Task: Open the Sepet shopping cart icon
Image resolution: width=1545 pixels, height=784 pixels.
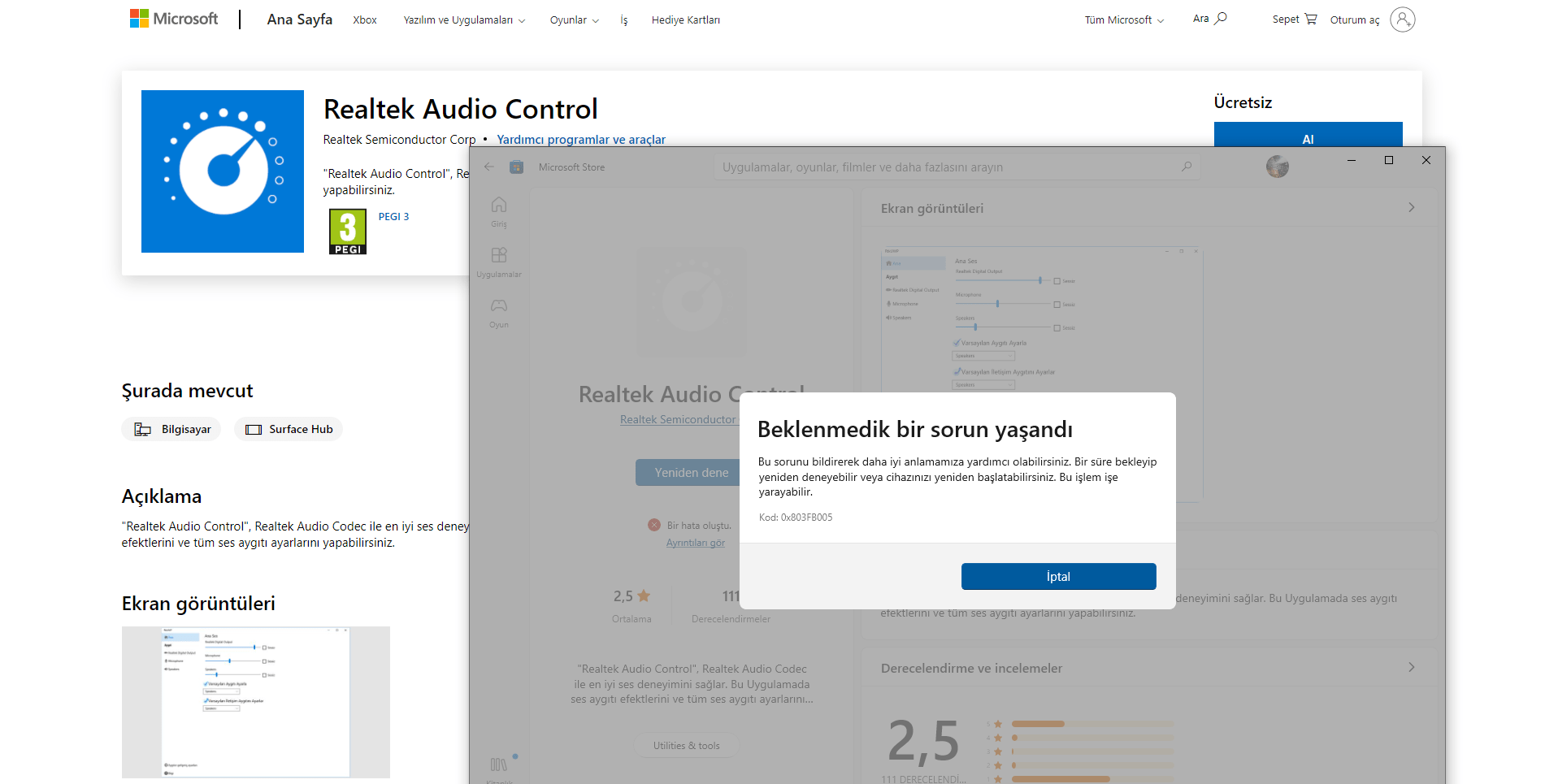Action: pos(1311,19)
